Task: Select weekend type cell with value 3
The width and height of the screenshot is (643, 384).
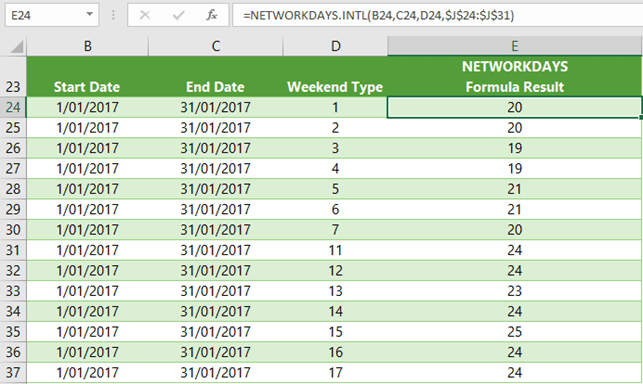Action: [335, 148]
